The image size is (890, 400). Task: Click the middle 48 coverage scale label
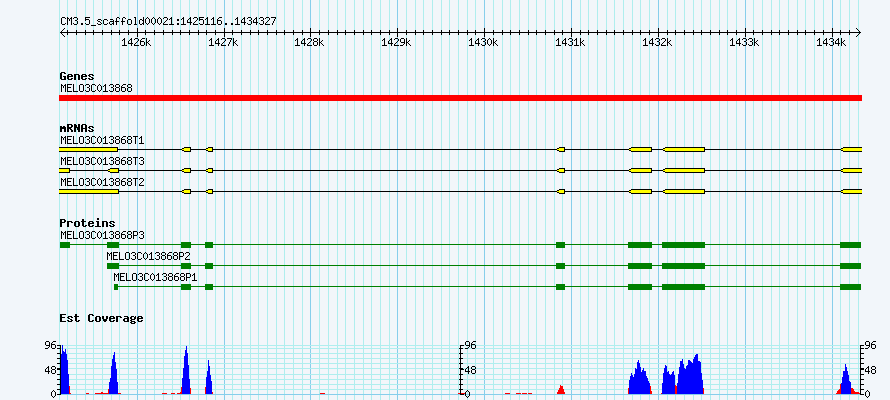(469, 370)
